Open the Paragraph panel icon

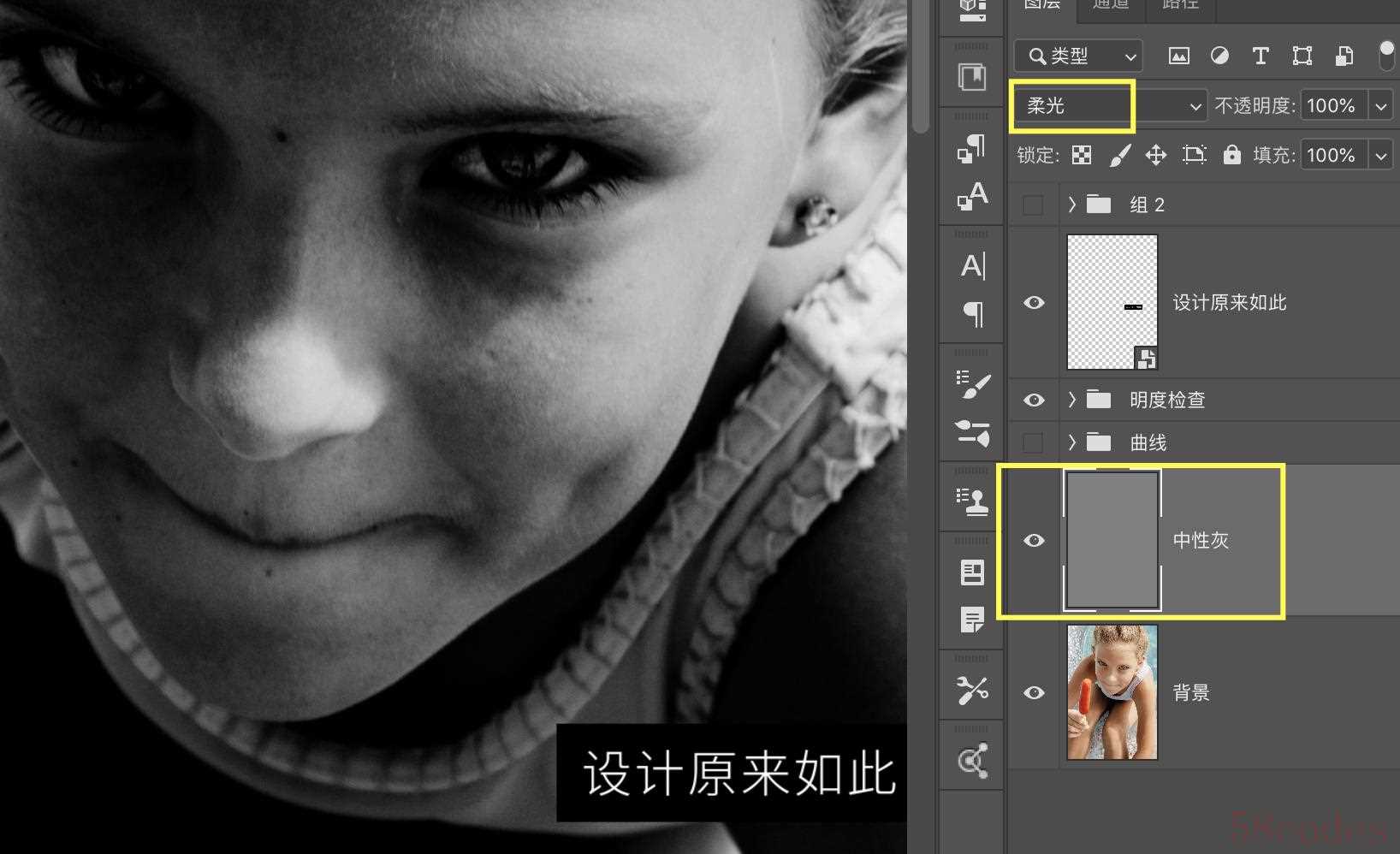coord(973,313)
